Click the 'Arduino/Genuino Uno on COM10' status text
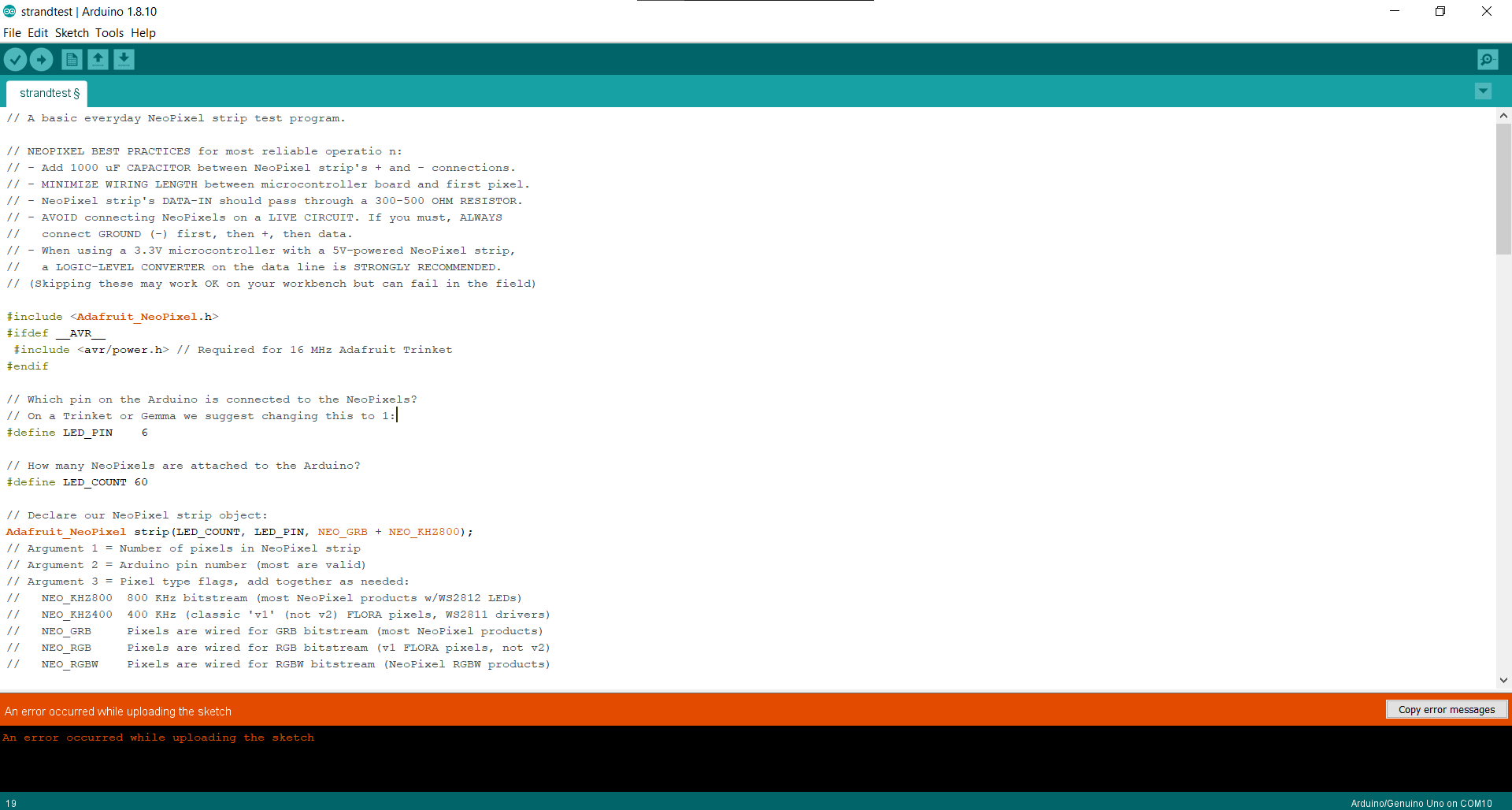The height and width of the screenshot is (810, 1512). click(x=1421, y=804)
